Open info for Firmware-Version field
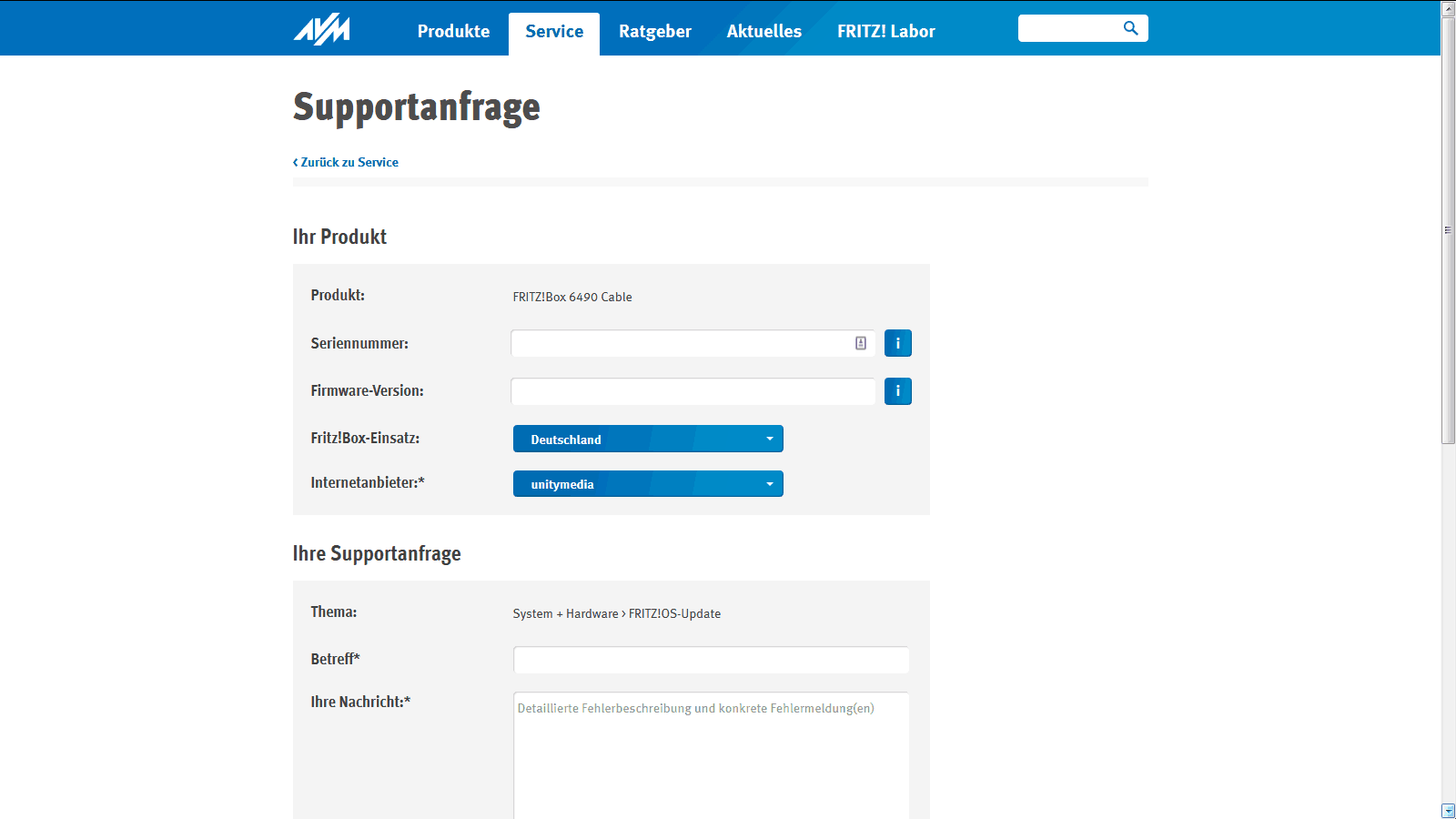The image size is (1456, 819). tap(897, 391)
